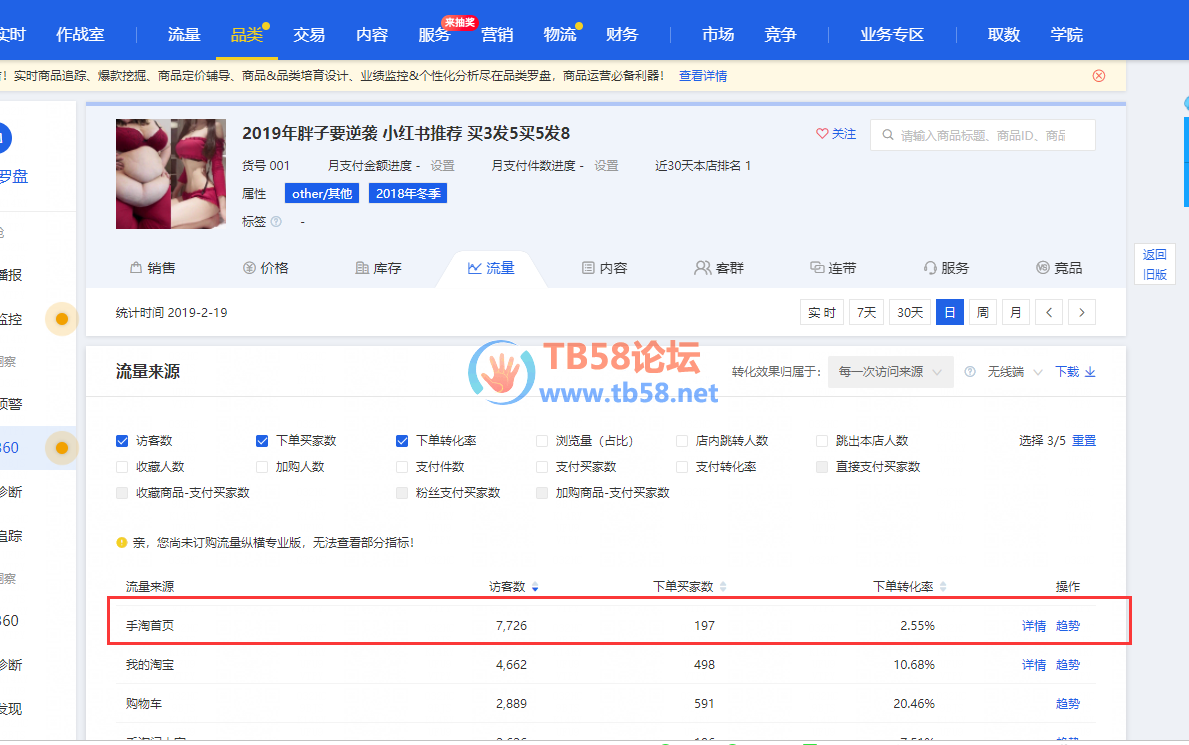This screenshot has width=1189, height=745.
Task: Click the product thumbnail image
Action: coord(171,174)
